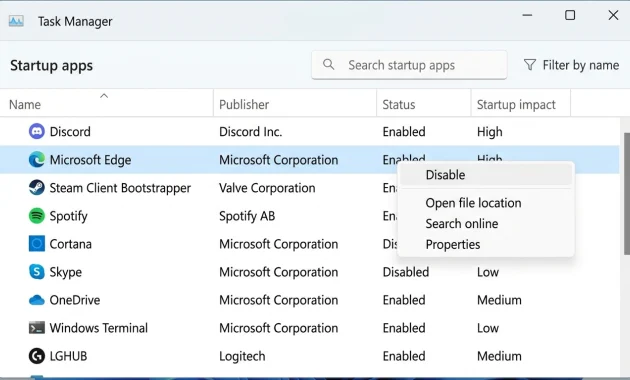The height and width of the screenshot is (380, 630).
Task: Sort by the Name column header
Action: click(106, 103)
